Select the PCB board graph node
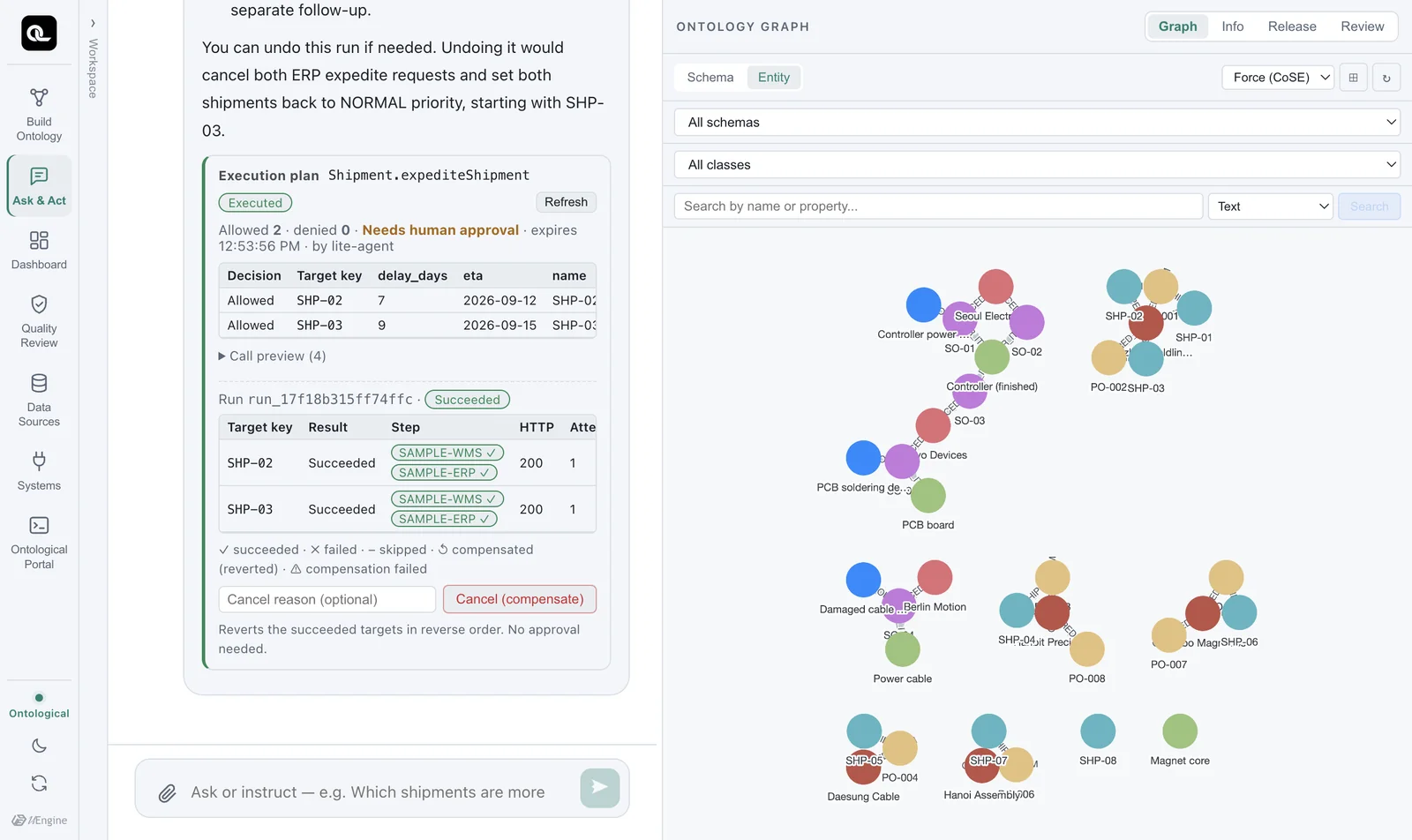This screenshot has height=840, width=1412. (928, 496)
